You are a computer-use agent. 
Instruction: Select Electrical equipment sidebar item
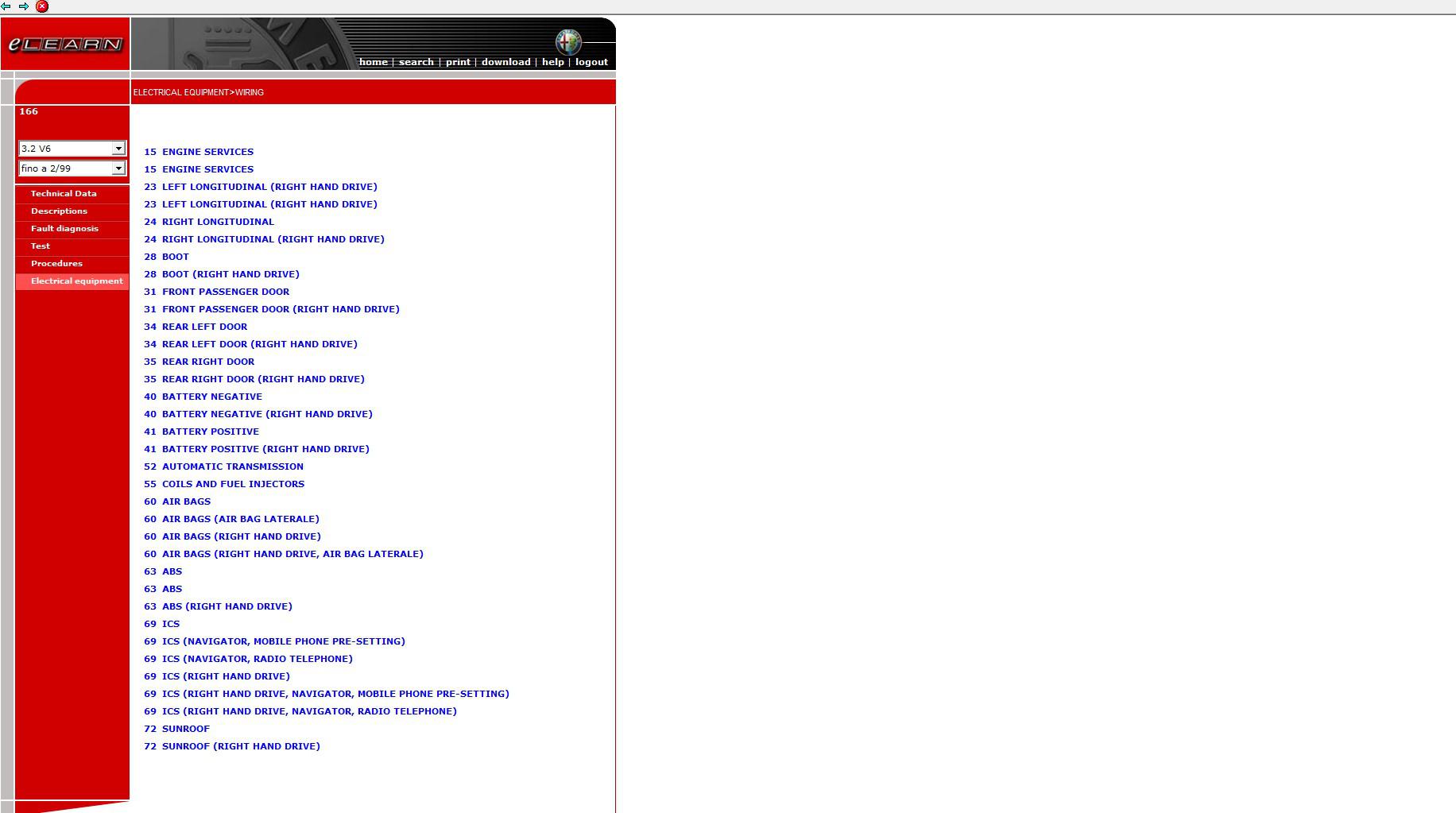tap(76, 281)
